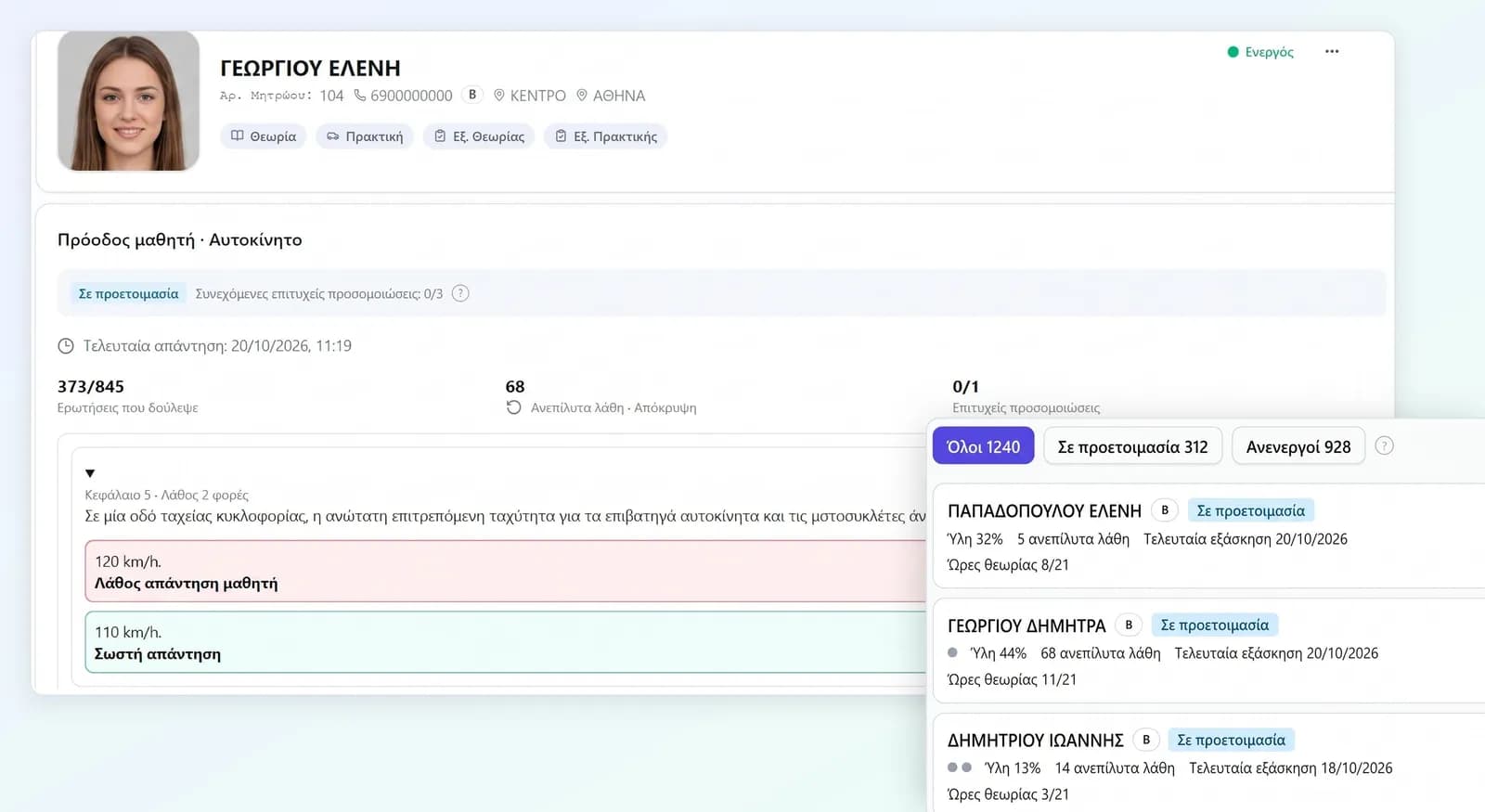Click the green dot next to Ενεργός
1485x812 pixels.
tap(1233, 52)
